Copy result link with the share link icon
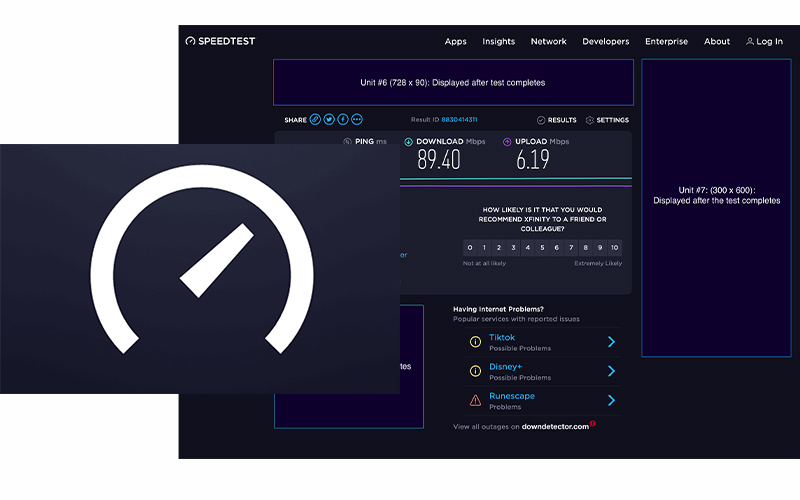The width and height of the screenshot is (800, 500). pyautogui.click(x=315, y=119)
